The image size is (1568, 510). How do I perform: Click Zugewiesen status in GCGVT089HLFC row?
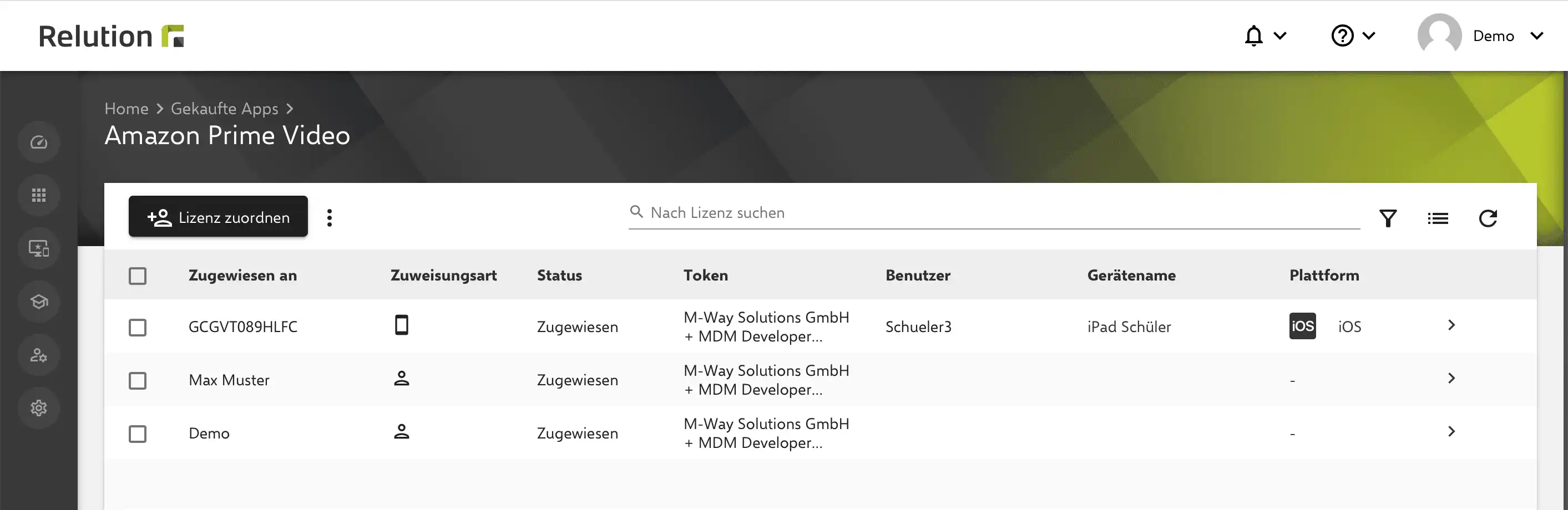pos(577,327)
